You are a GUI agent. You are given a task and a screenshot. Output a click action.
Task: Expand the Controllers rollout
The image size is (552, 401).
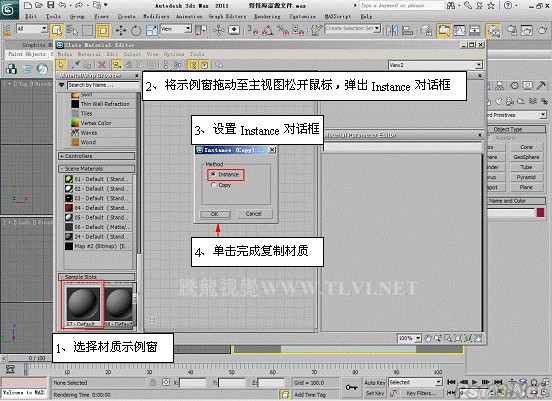point(96,156)
